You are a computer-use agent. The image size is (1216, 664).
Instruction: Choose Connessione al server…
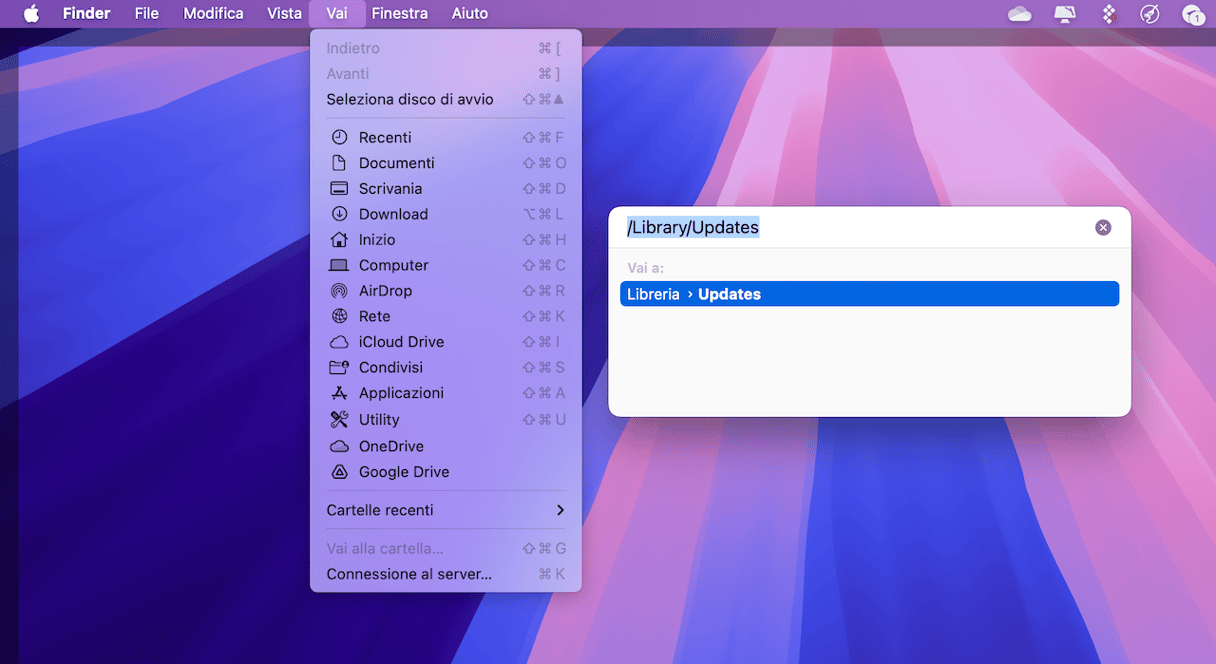pyautogui.click(x=446, y=574)
